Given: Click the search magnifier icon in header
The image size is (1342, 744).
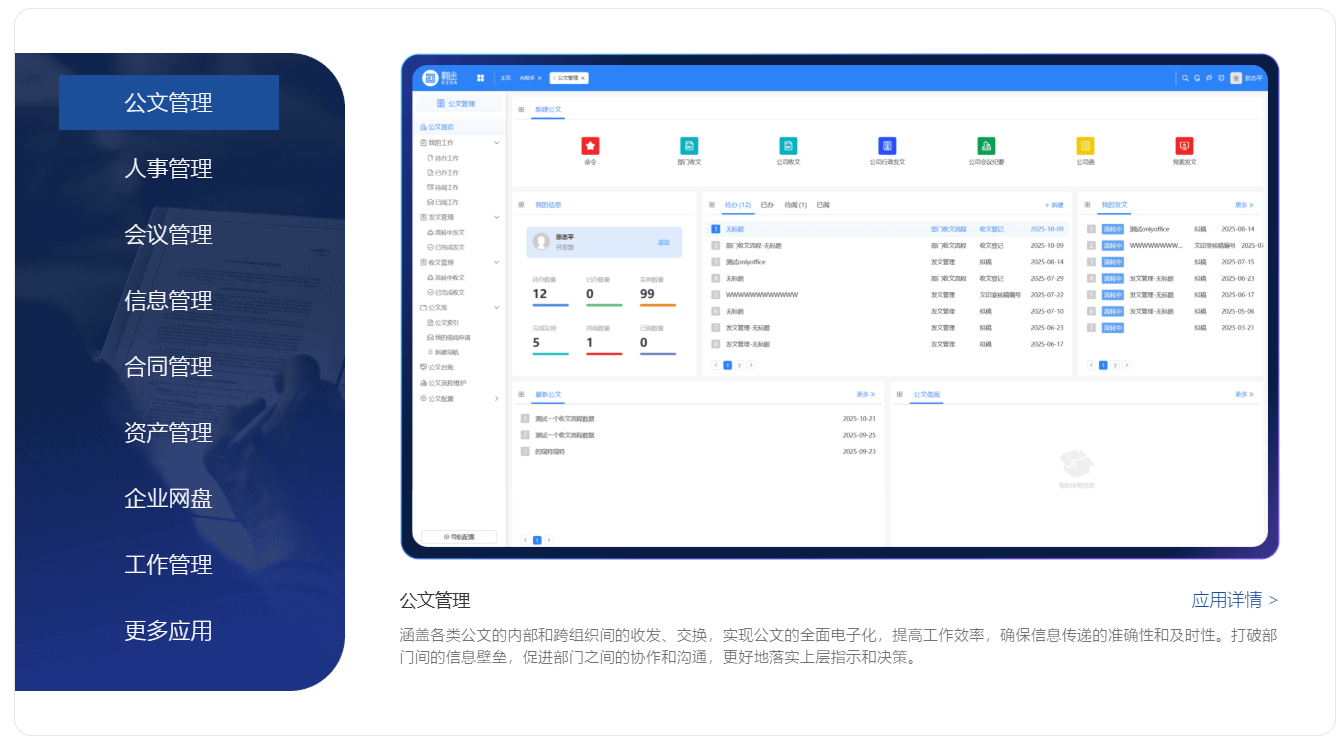Looking at the screenshot, I should (x=1185, y=77).
